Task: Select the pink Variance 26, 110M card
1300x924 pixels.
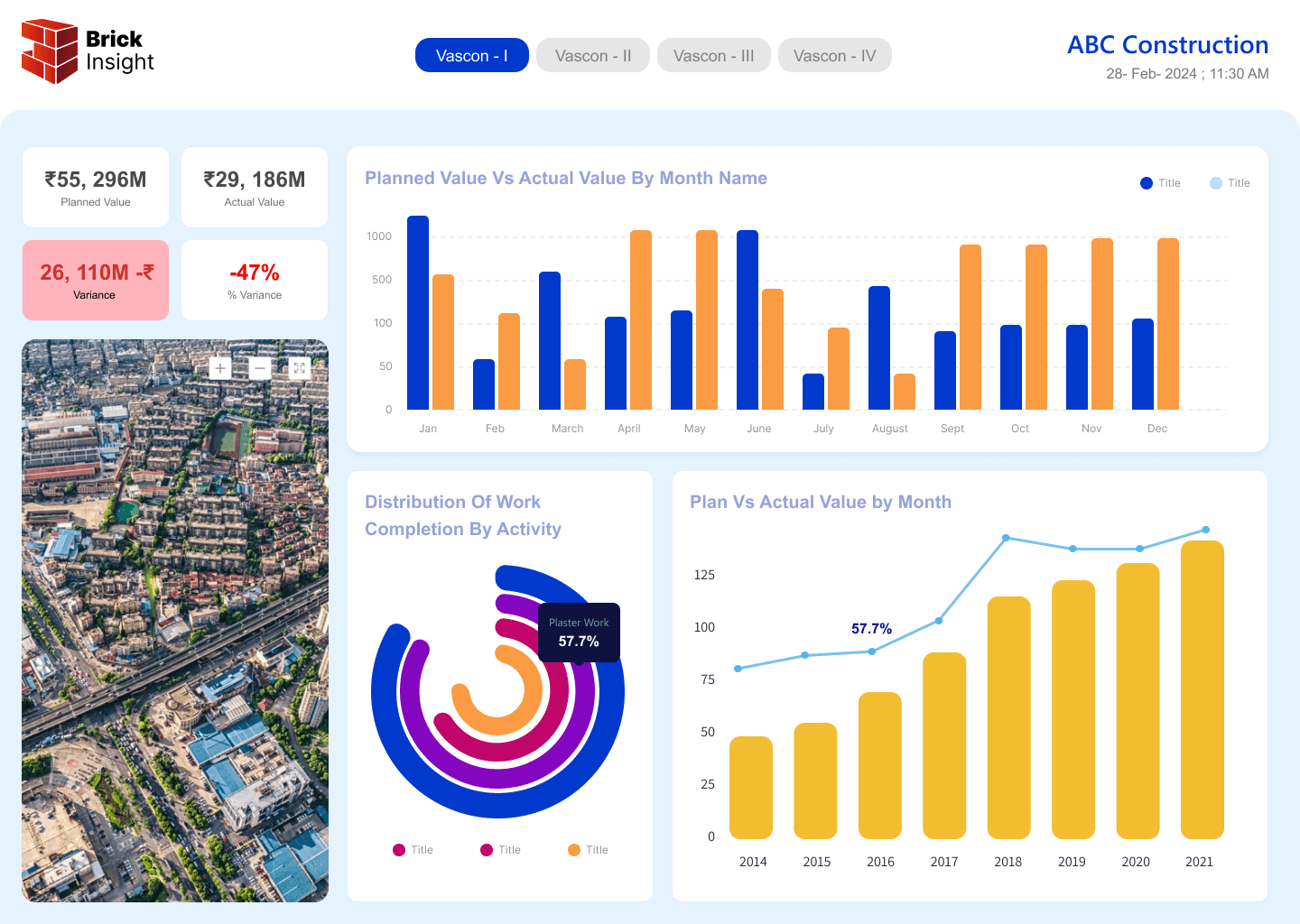Action: (96, 280)
